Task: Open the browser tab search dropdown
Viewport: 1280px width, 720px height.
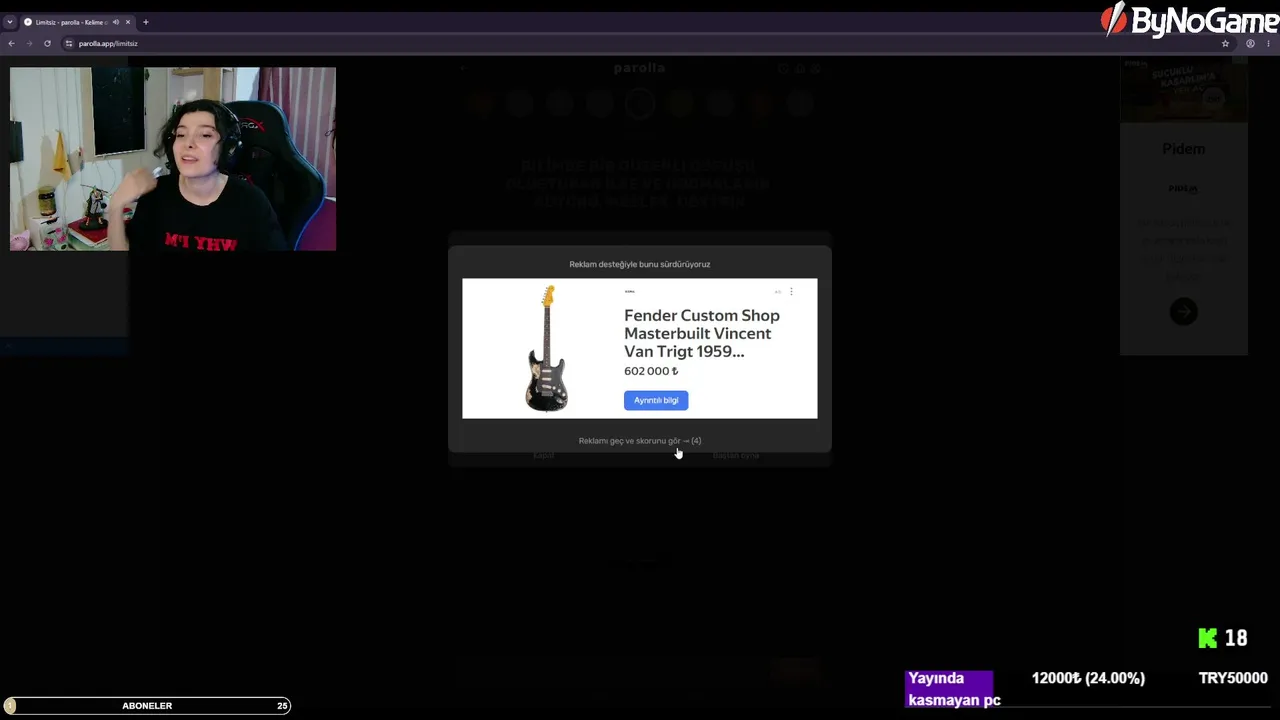Action: 10,22
